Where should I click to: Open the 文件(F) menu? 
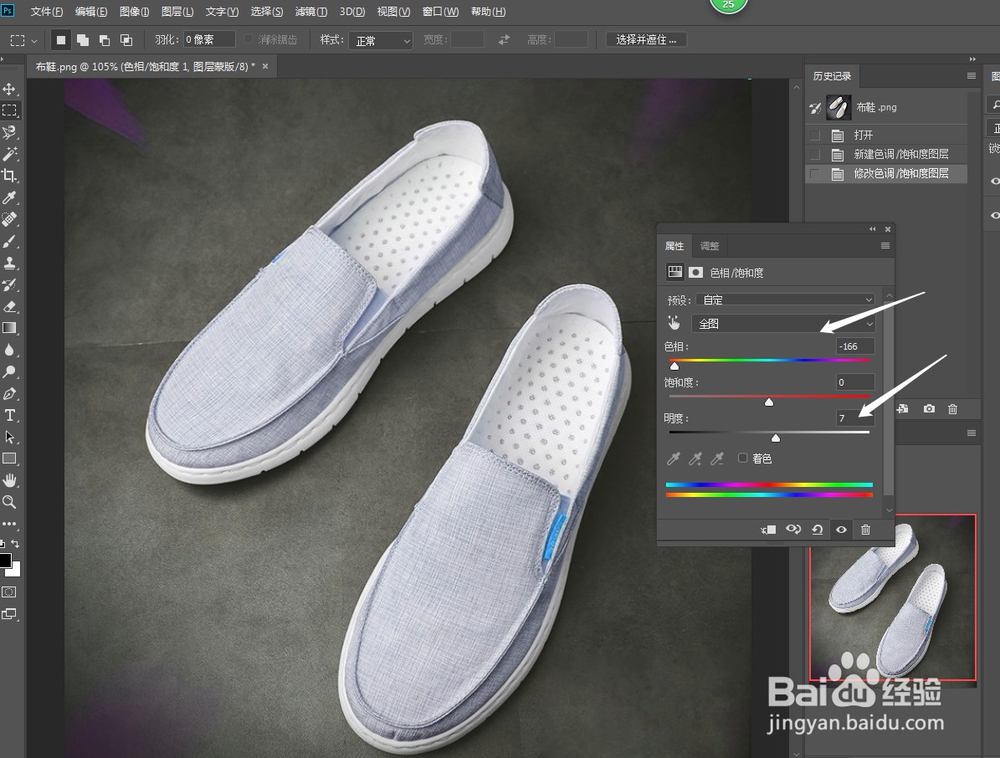click(x=47, y=11)
